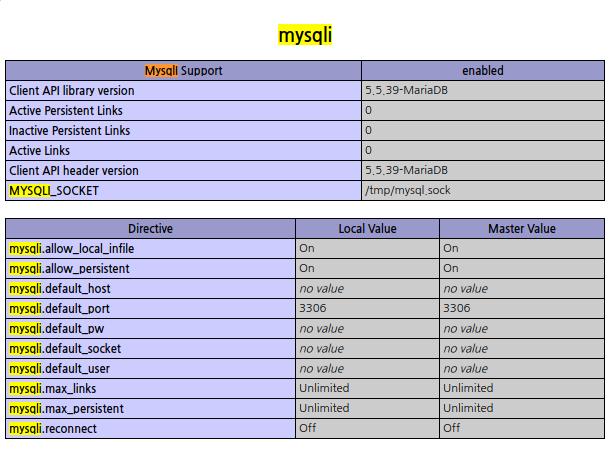Click the Directive column header
The height and width of the screenshot is (449, 611).
(x=150, y=228)
